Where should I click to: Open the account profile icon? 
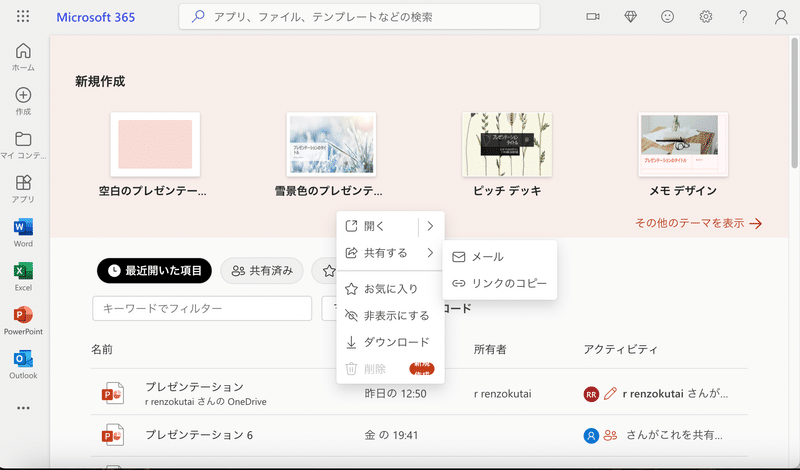pos(781,17)
